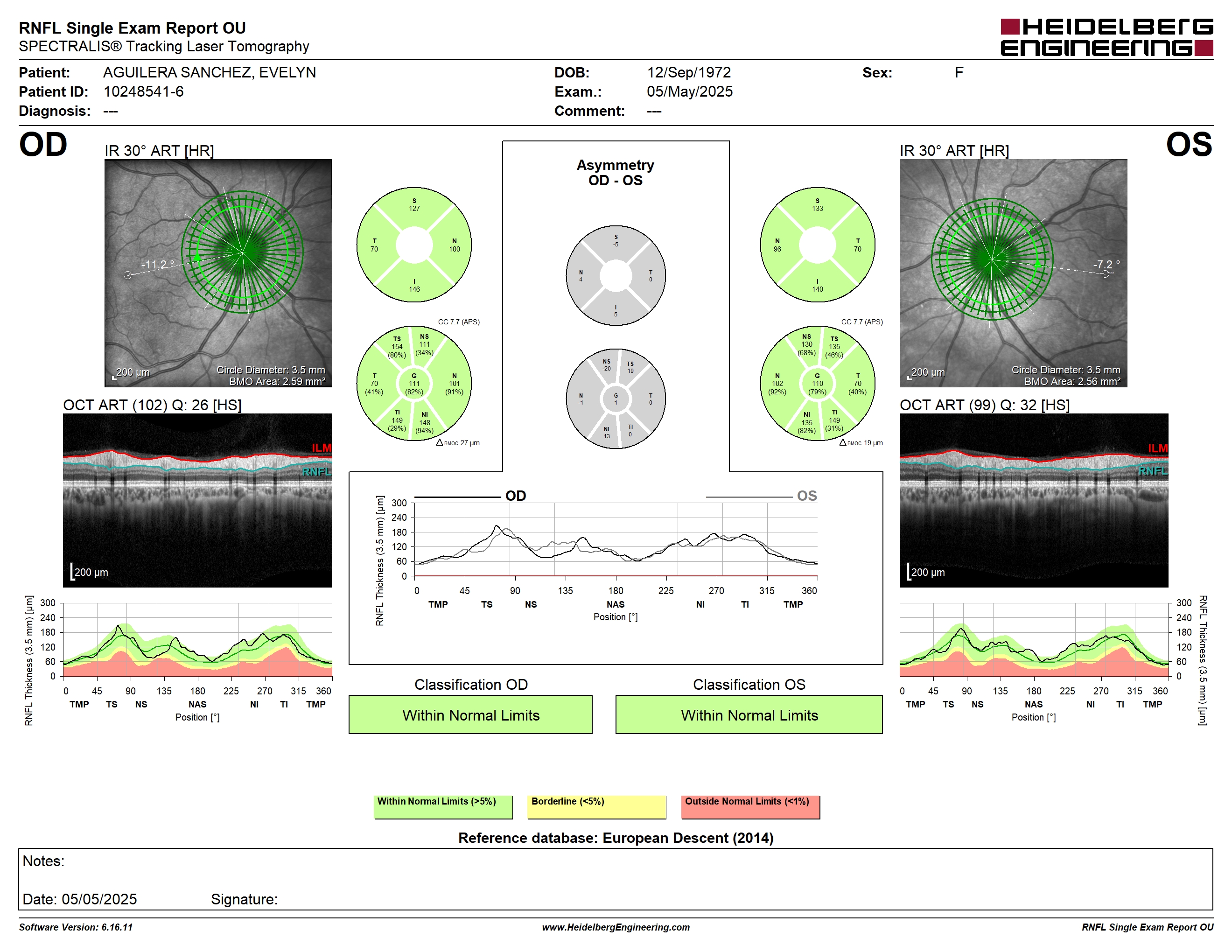This screenshot has width=1232, height=952.
Task: Click OS BMO Area: 2.56 mm² label
Action: pos(1072,381)
